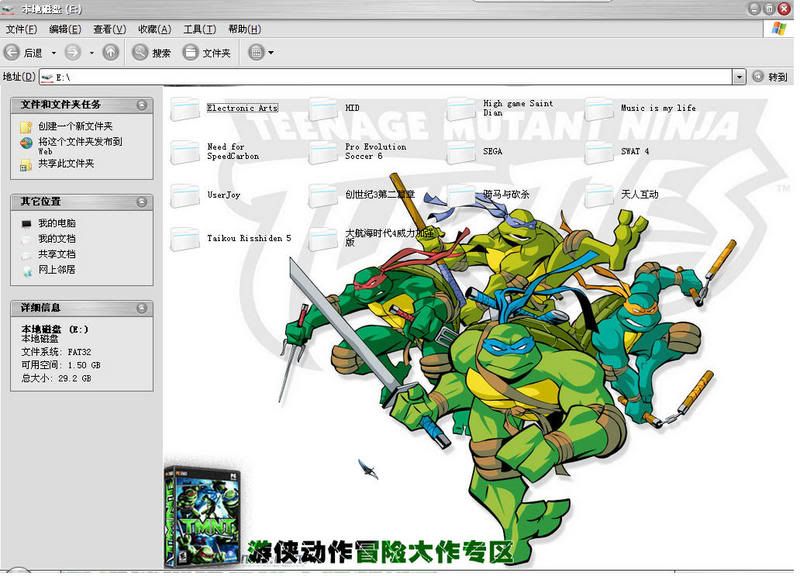The height and width of the screenshot is (576, 800).
Task: Toggle the Folders (文件夹) pane button
Action: 207,52
